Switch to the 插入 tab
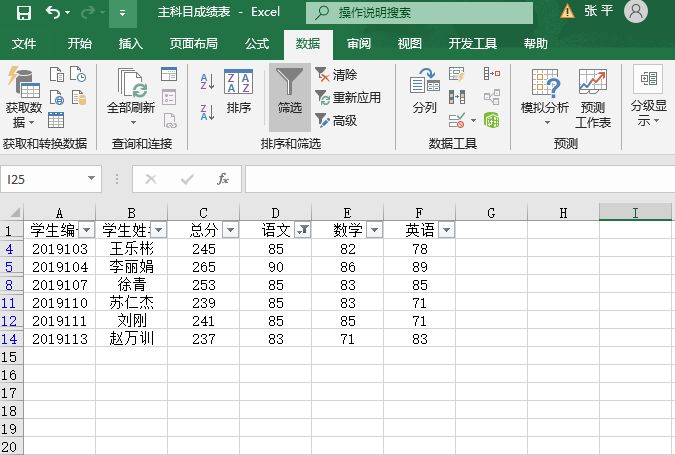This screenshot has height=455, width=675. [130, 43]
